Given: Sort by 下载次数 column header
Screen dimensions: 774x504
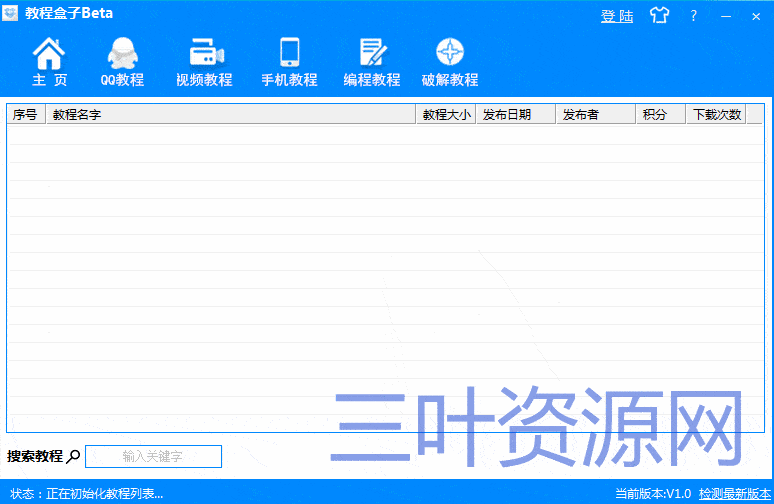Looking at the screenshot, I should 717,114.
